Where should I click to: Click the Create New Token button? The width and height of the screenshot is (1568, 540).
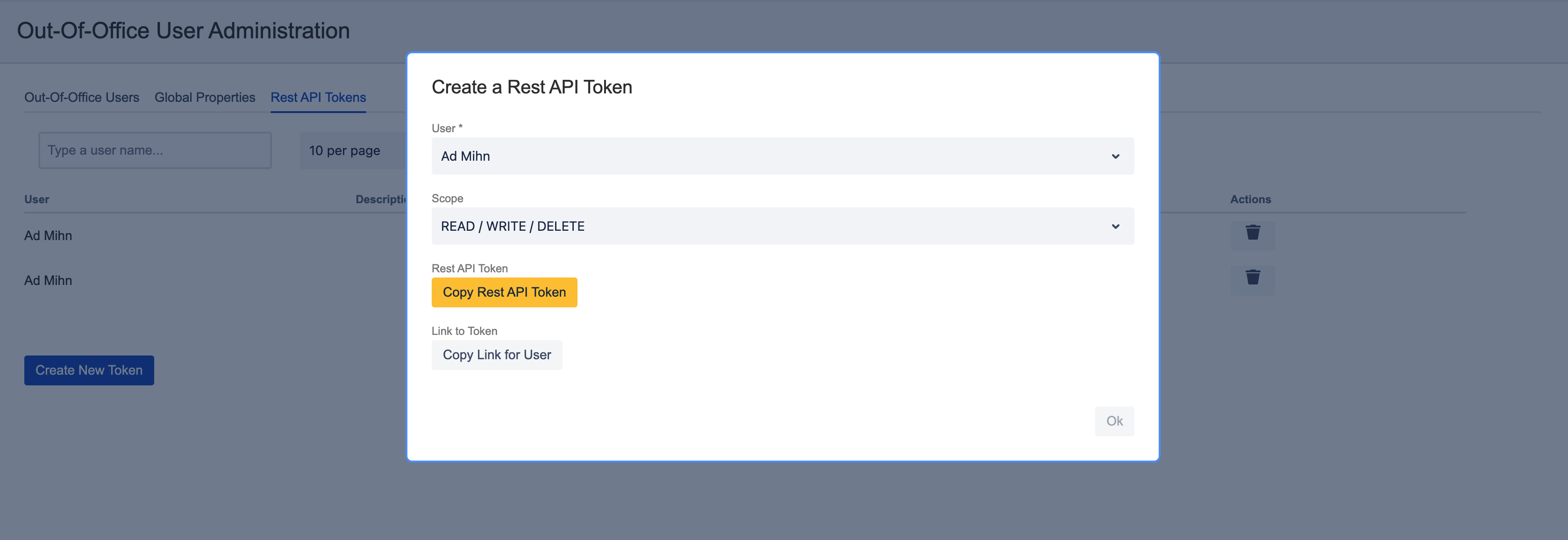point(89,370)
